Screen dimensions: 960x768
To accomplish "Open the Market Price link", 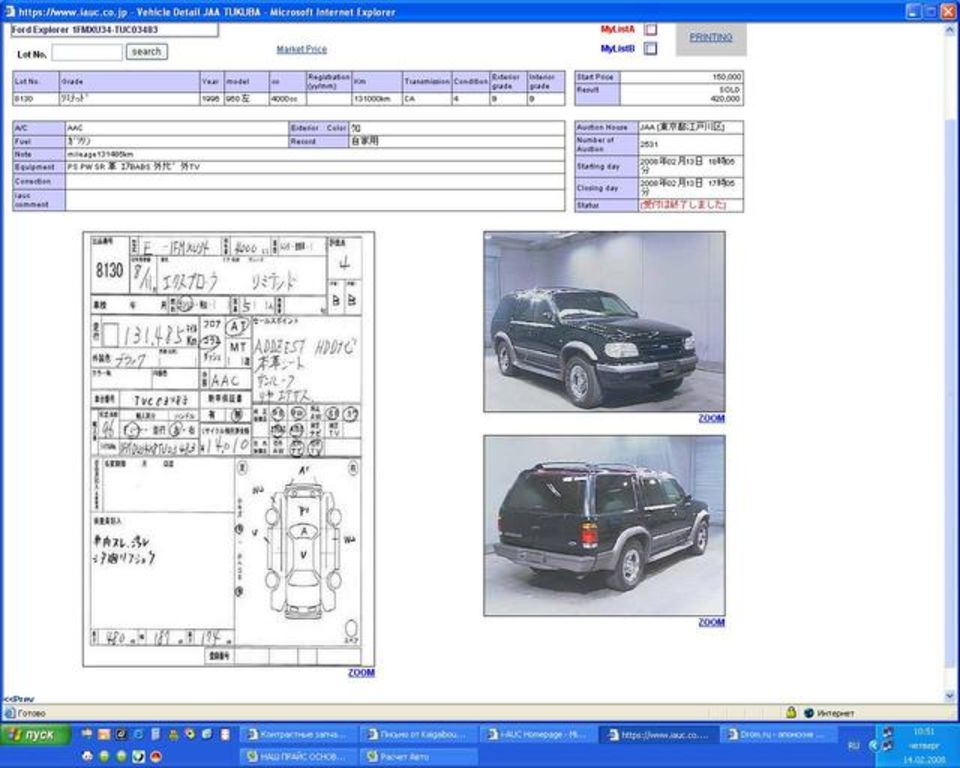I will [x=301, y=50].
